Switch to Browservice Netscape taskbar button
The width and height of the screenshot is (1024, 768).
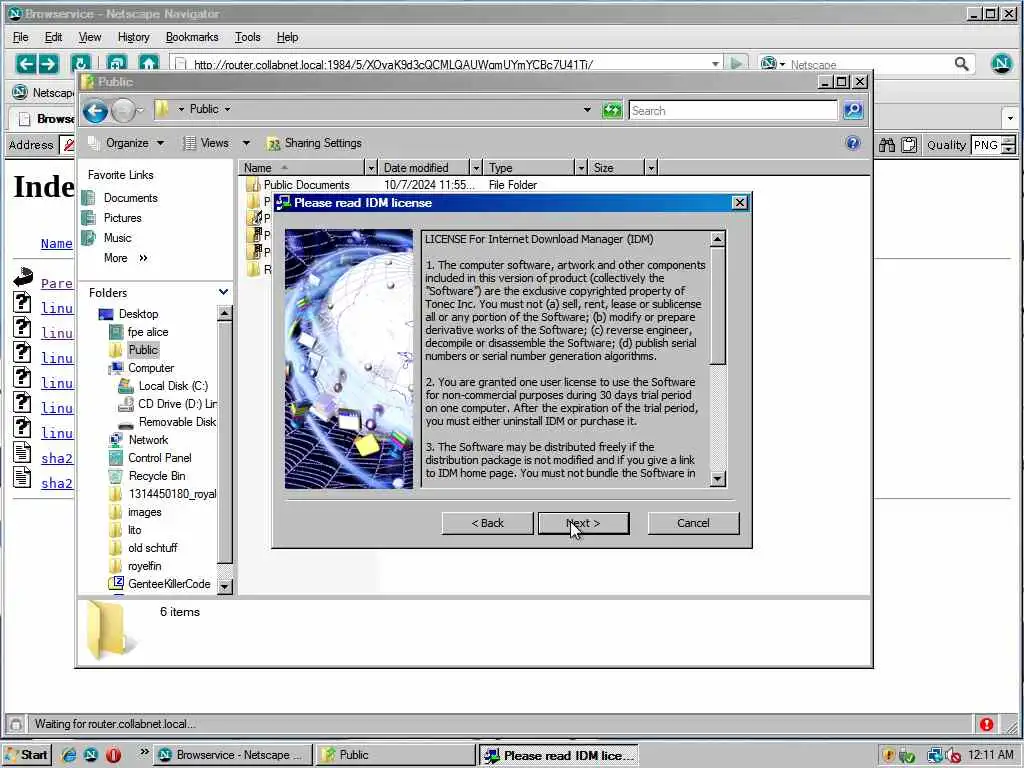[x=233, y=755]
